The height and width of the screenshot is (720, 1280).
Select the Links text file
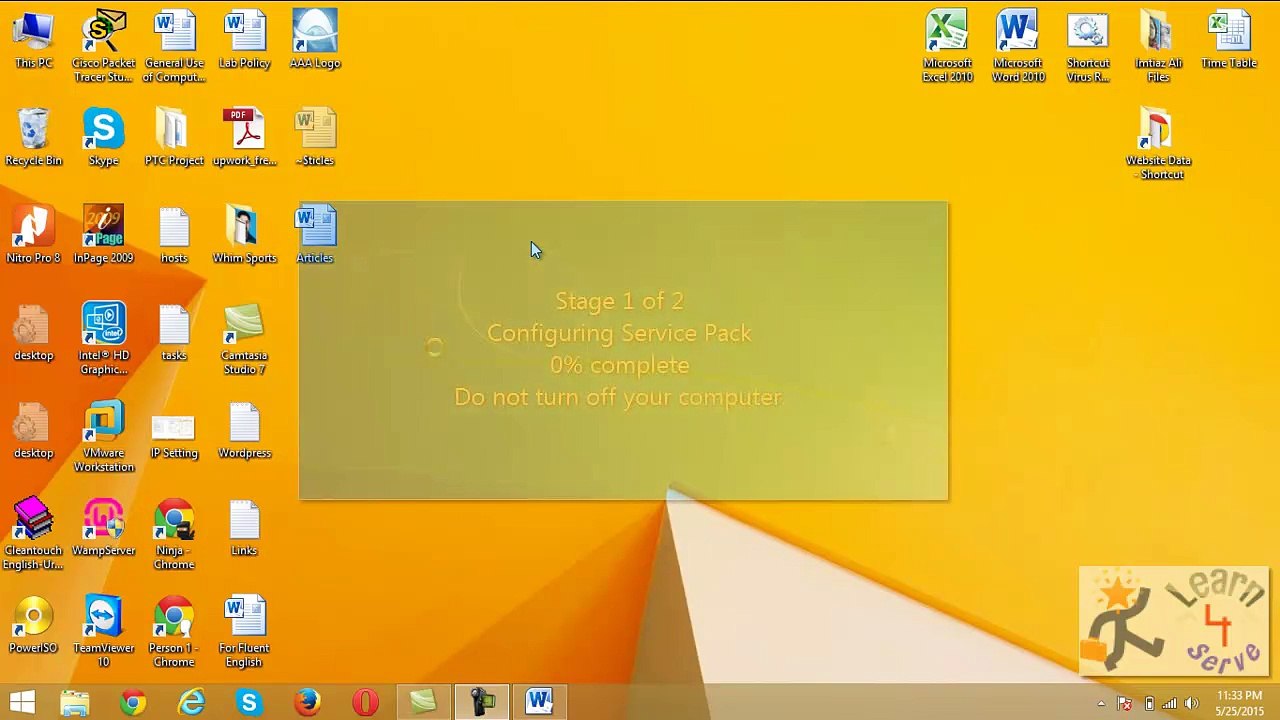[244, 527]
